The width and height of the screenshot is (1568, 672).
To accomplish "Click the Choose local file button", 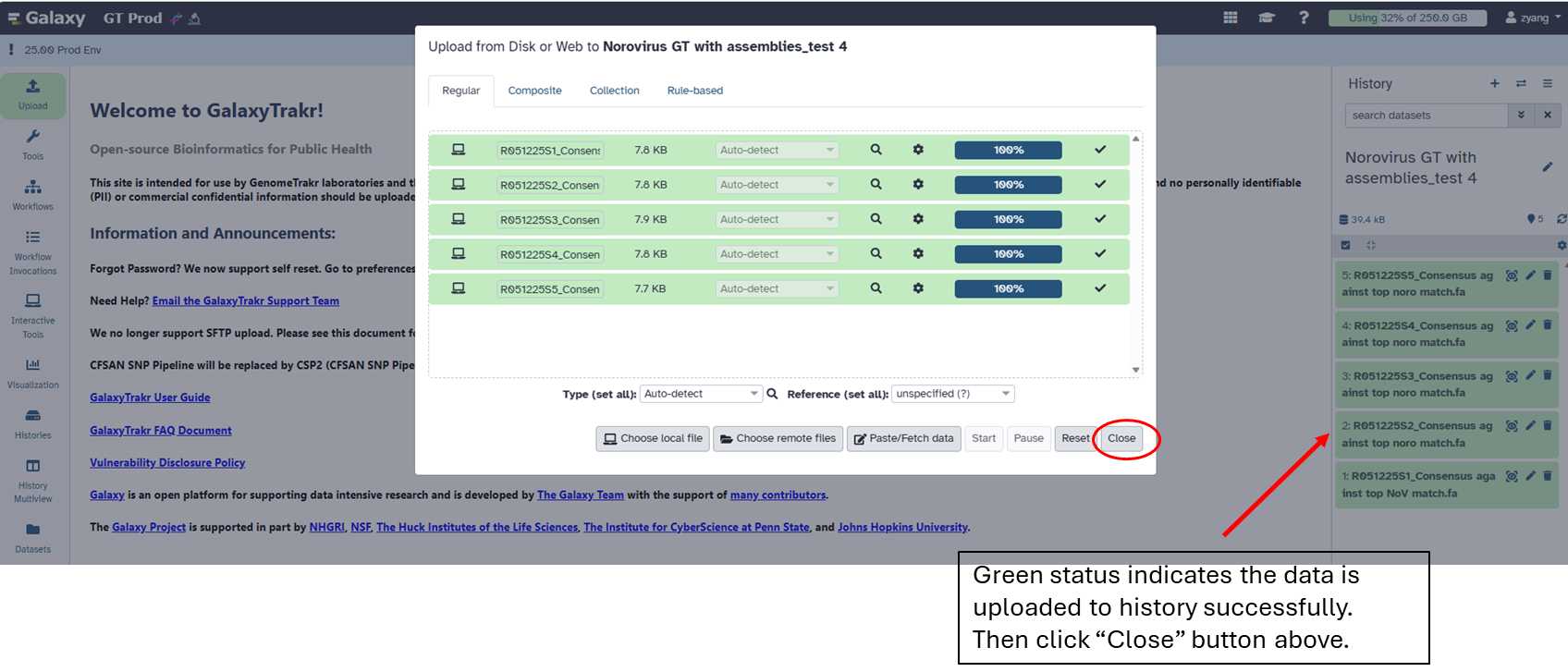I will 653,438.
